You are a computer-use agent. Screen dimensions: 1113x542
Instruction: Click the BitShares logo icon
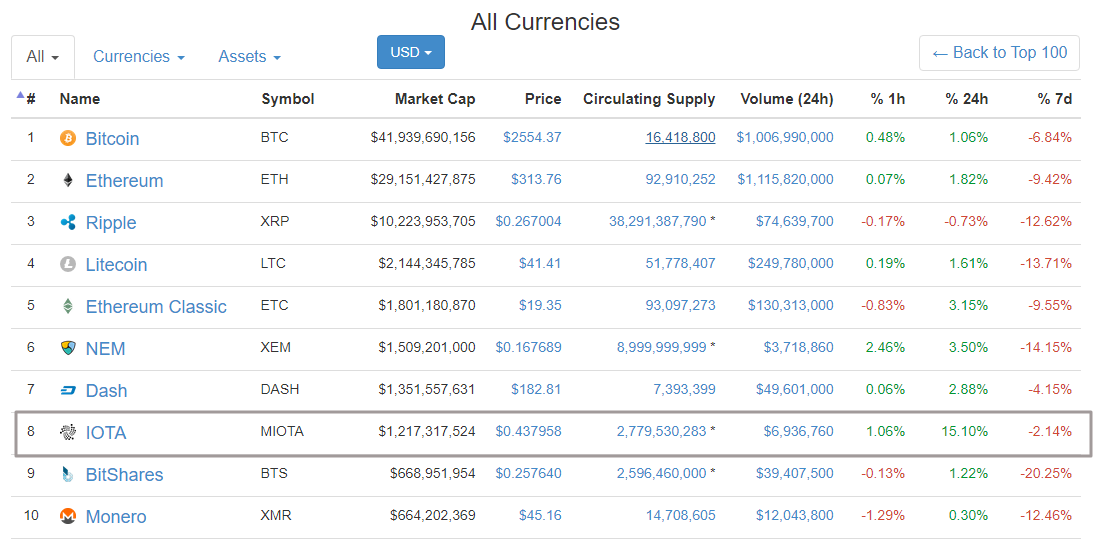coord(68,474)
